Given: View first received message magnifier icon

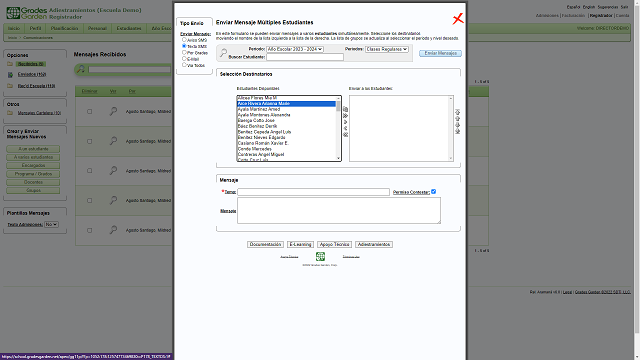Looking at the screenshot, I should point(113,111).
